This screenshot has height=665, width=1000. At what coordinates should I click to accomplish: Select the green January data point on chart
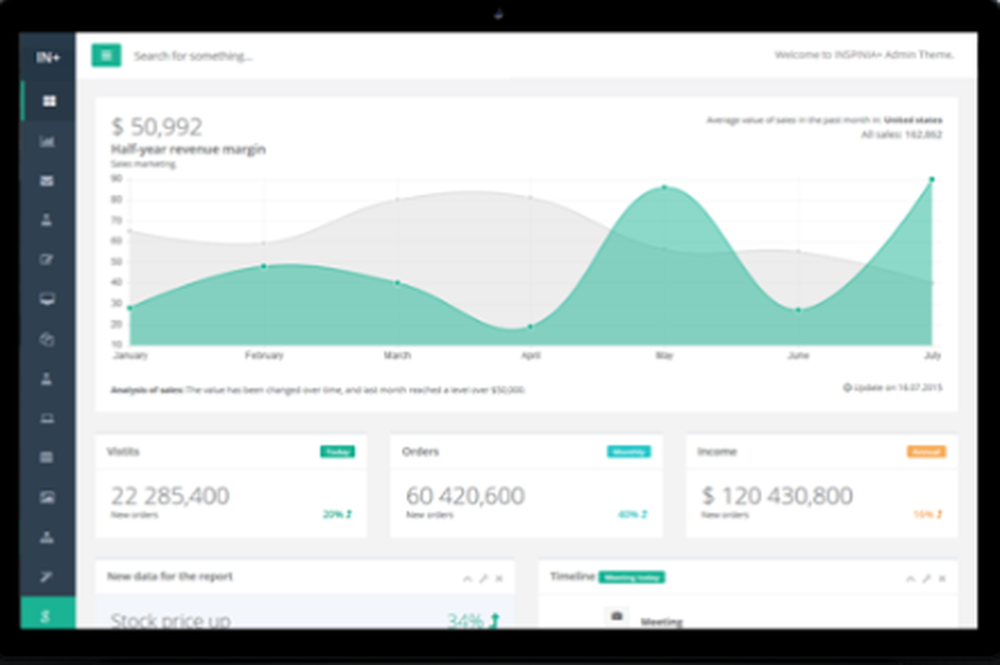[x=131, y=309]
